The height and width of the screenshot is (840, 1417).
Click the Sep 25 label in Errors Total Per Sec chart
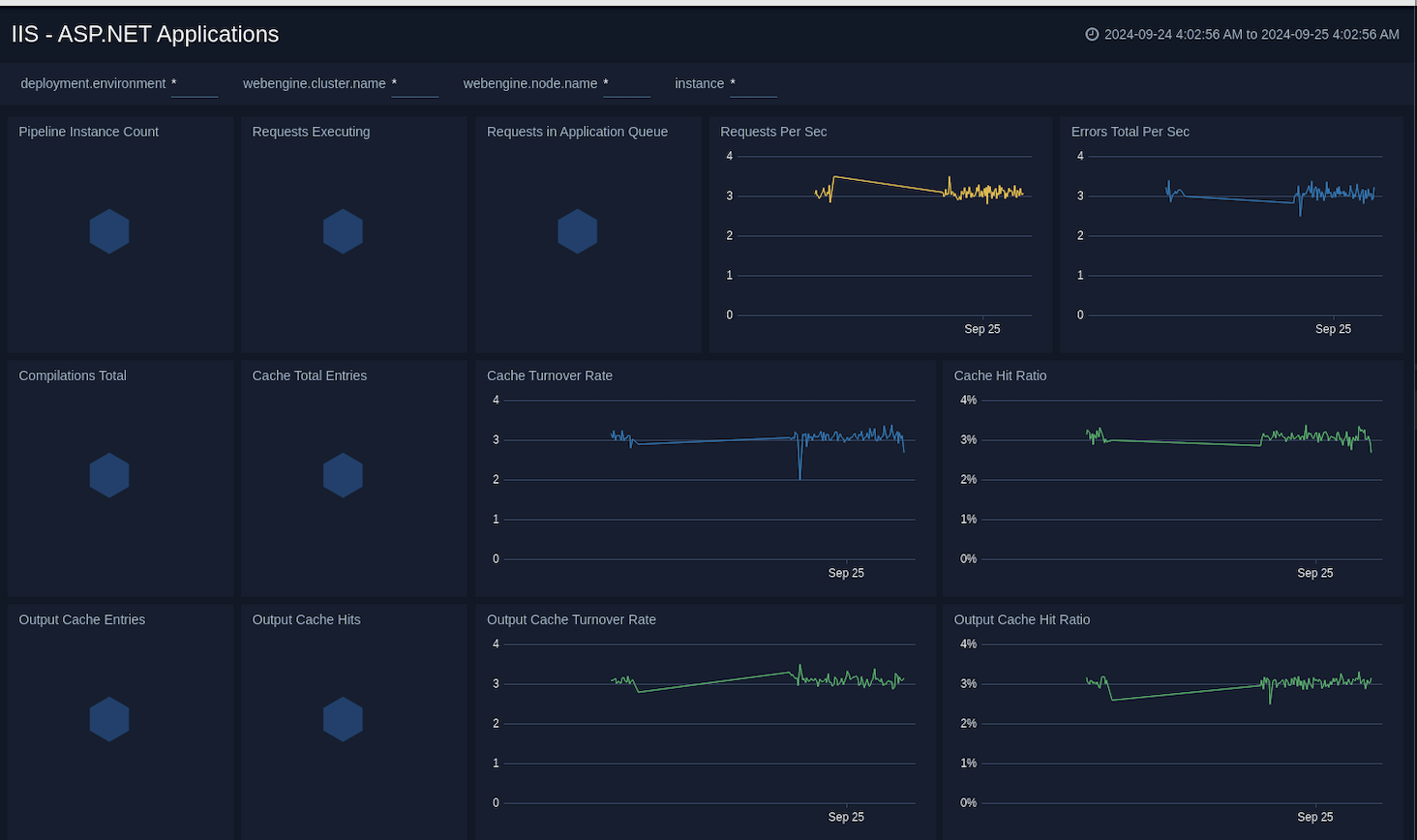(1333, 329)
